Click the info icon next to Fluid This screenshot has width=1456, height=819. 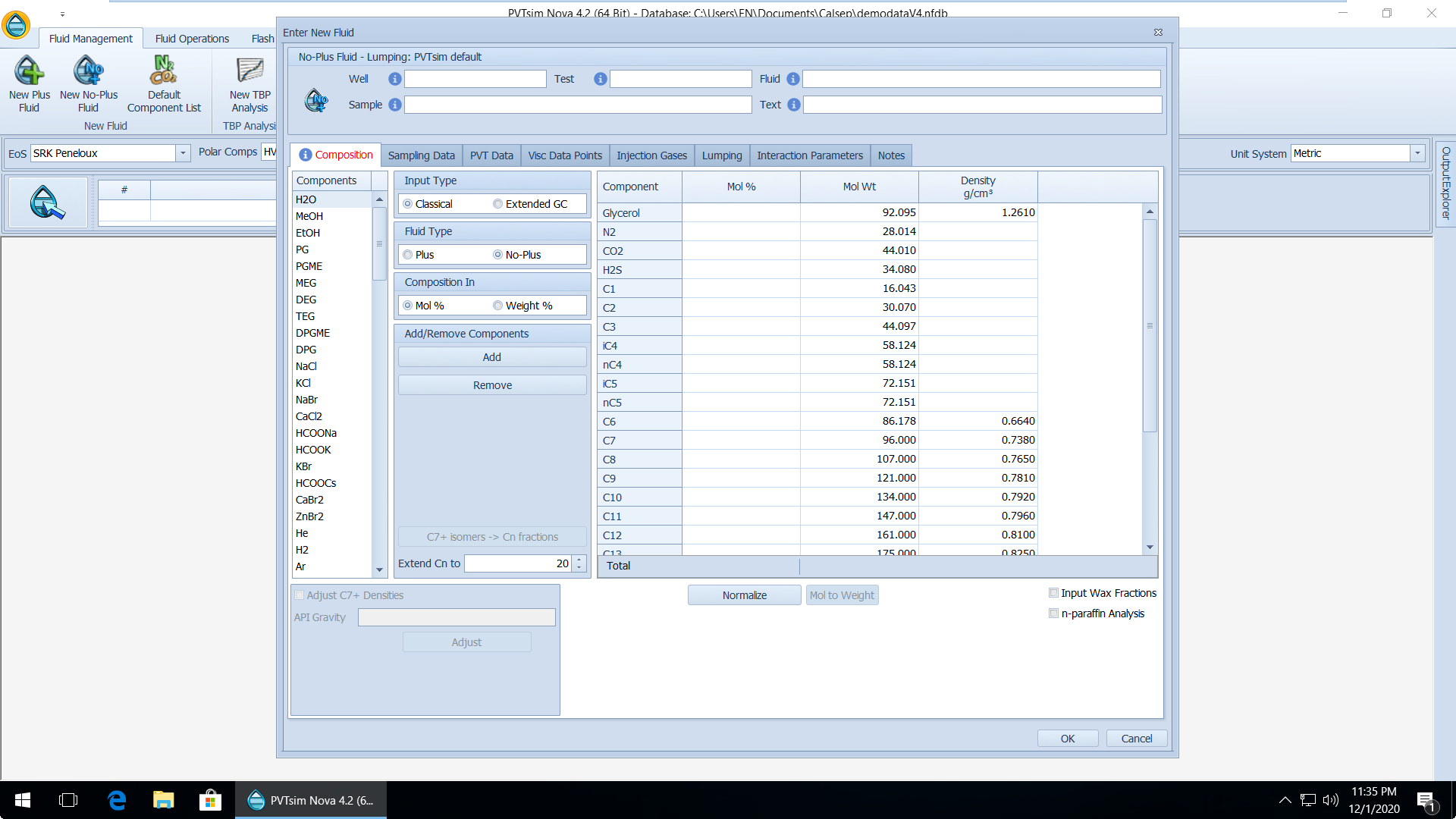pos(792,79)
